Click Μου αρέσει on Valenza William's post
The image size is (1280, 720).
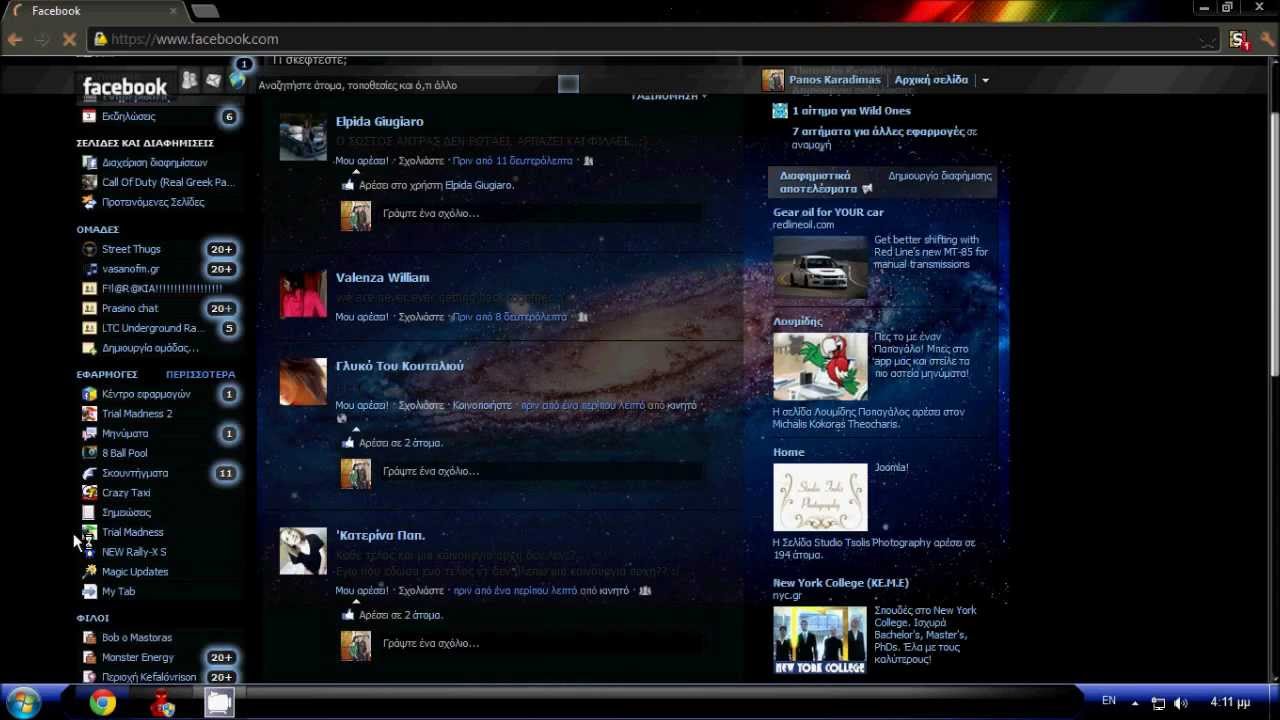pos(362,317)
